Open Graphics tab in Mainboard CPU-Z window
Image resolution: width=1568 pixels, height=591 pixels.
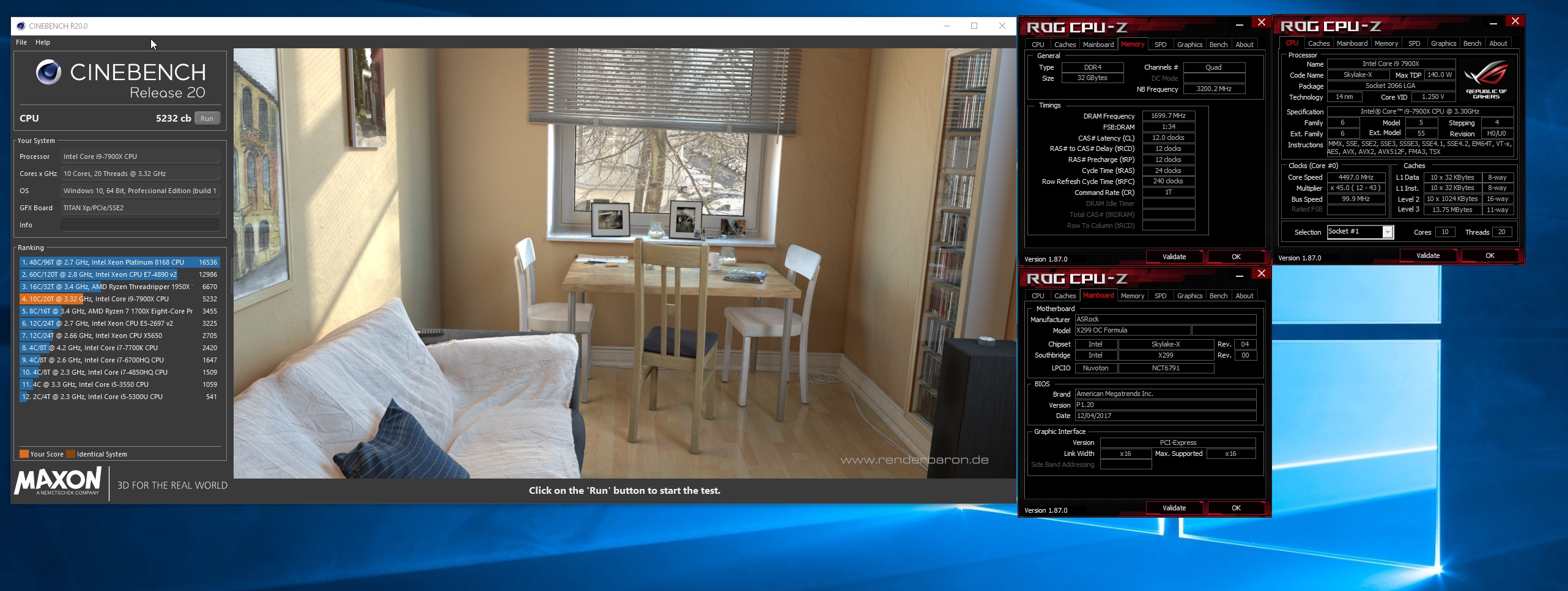[1189, 296]
